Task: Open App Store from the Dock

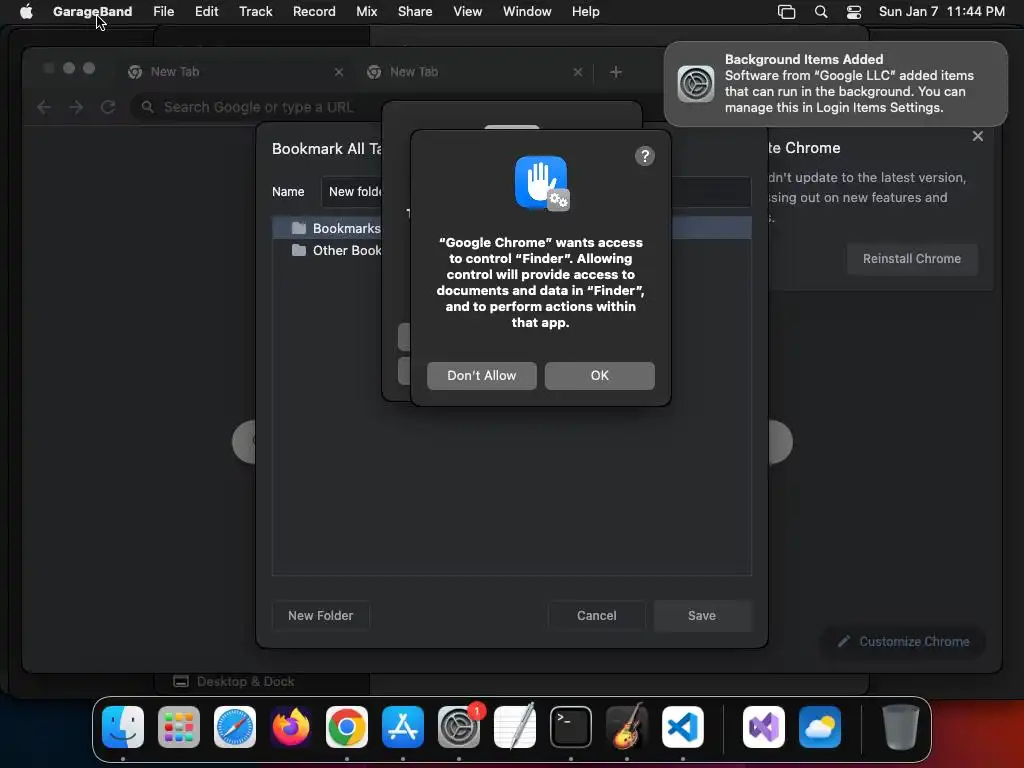Action: coord(403,727)
